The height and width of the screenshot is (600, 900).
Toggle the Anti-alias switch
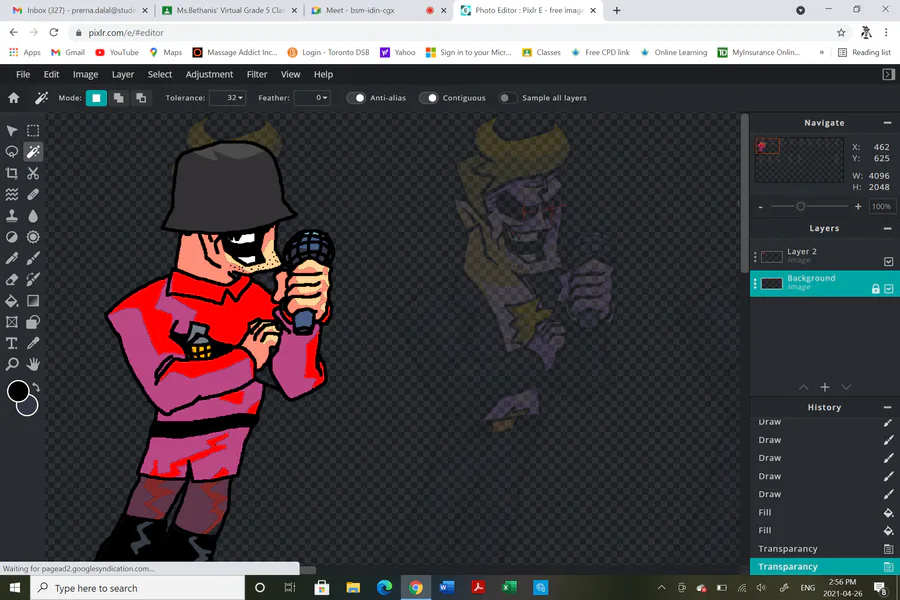click(356, 98)
